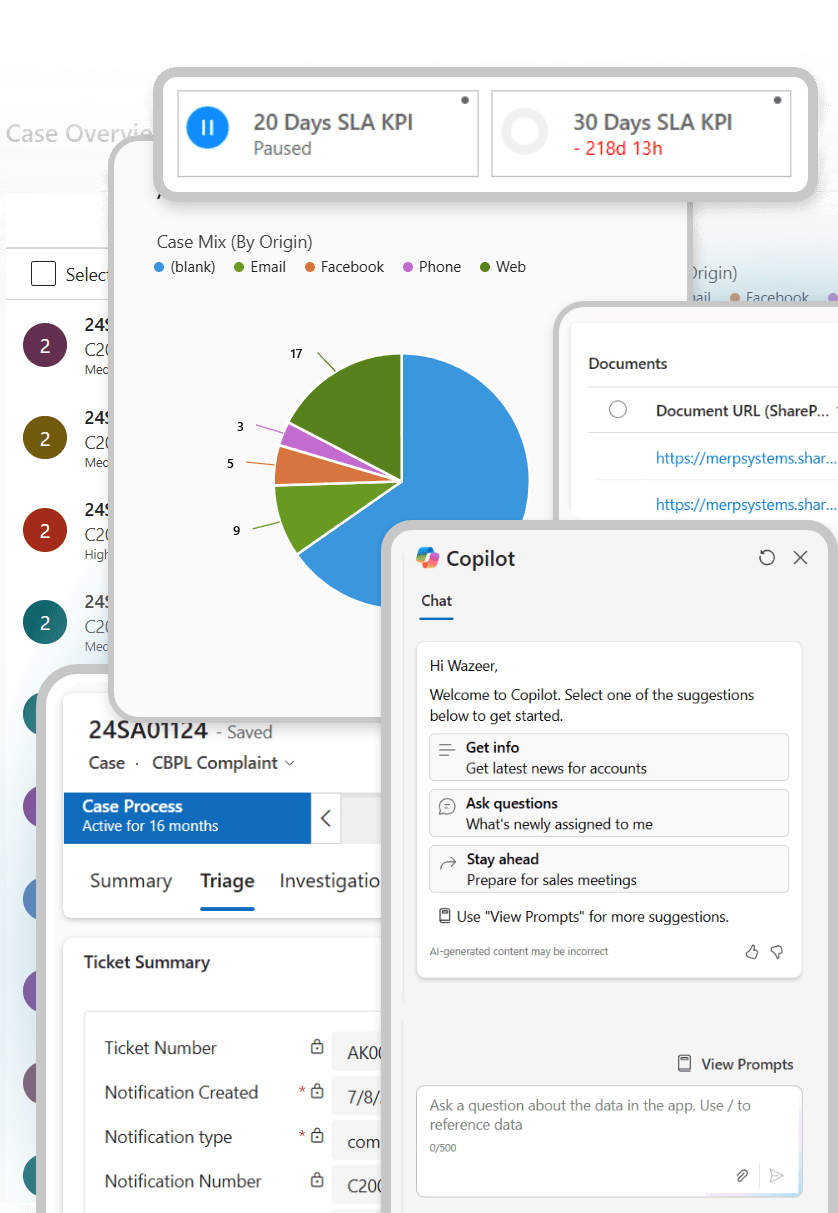Click the View Prompts icon
This screenshot has width=838, height=1213.
(686, 1064)
